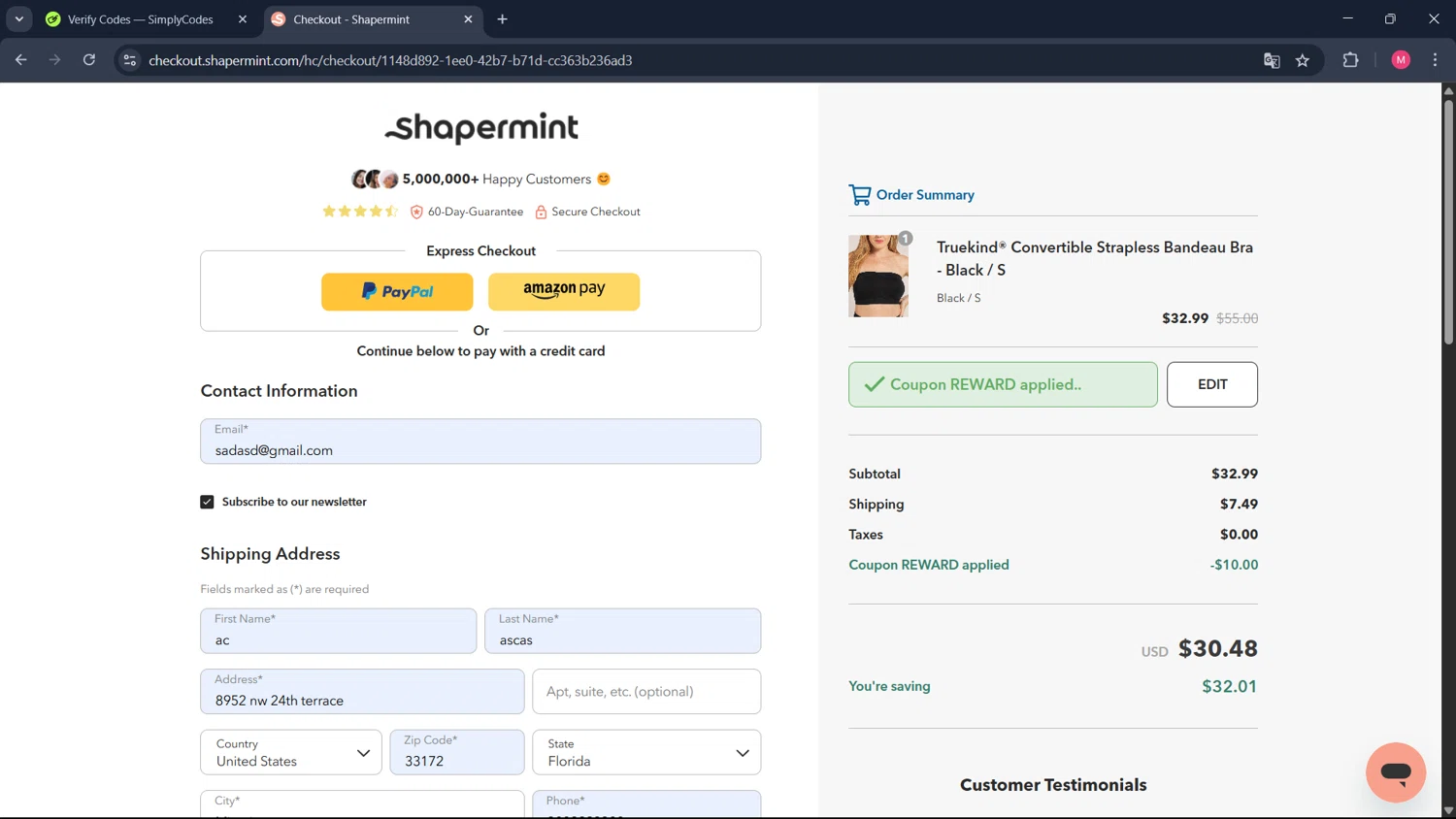
Task: Click the star rating icons
Action: click(x=360, y=212)
